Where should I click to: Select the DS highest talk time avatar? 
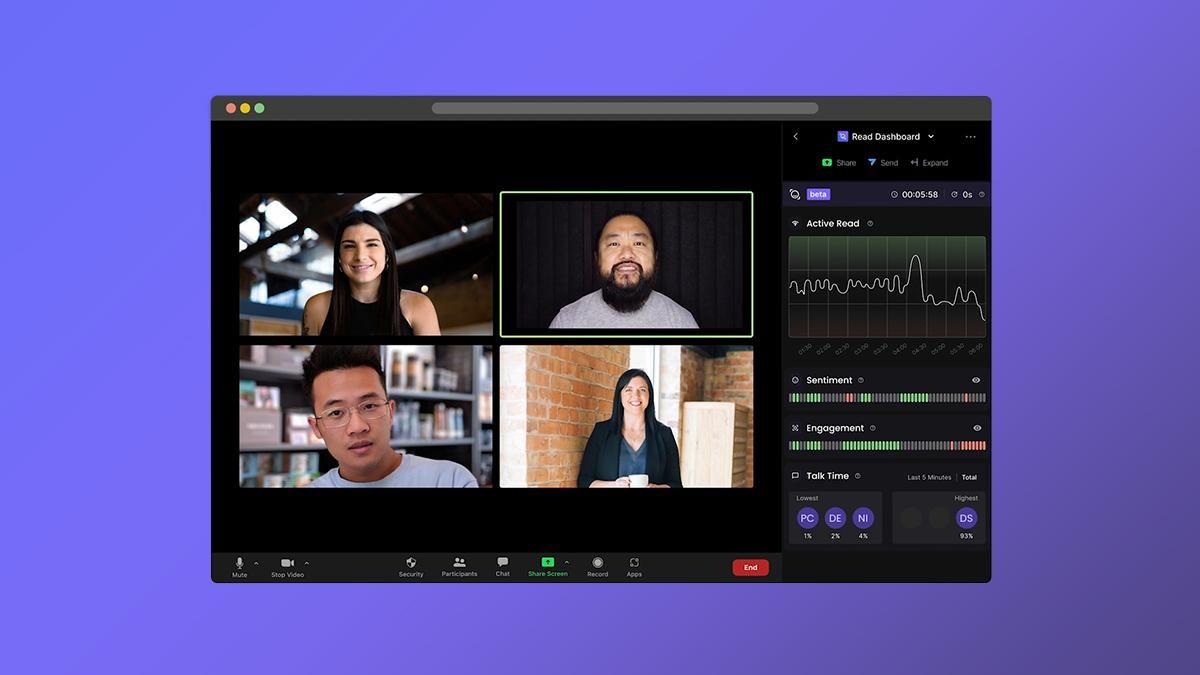pos(966,518)
